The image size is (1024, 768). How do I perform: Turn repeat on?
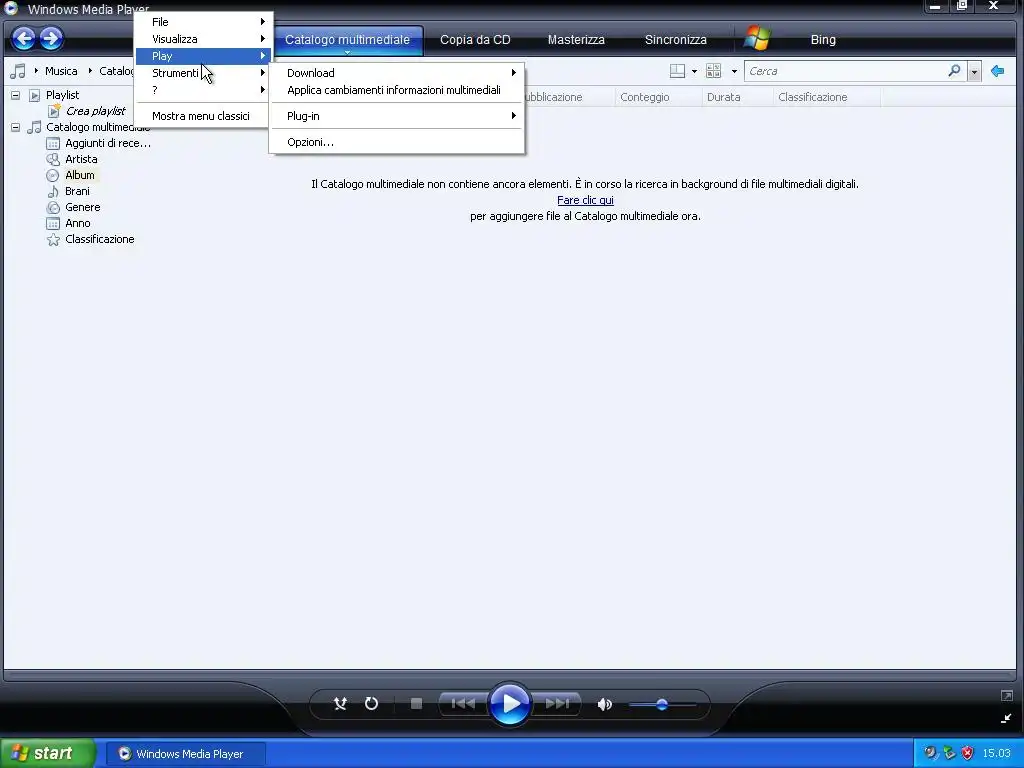point(372,703)
